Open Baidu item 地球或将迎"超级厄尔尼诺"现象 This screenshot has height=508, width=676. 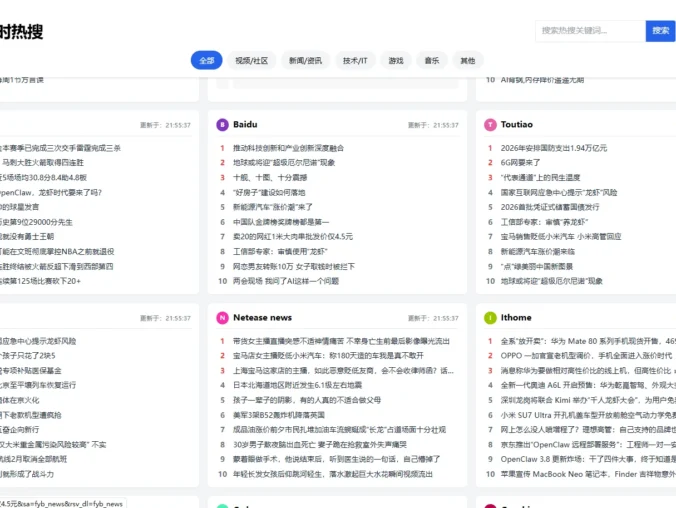click(284, 163)
